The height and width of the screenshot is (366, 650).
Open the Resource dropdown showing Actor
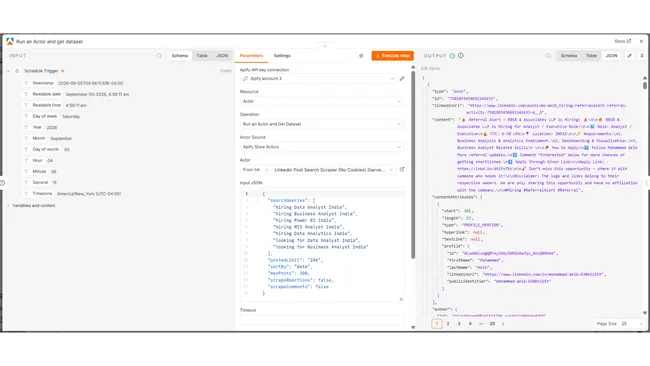click(322, 101)
